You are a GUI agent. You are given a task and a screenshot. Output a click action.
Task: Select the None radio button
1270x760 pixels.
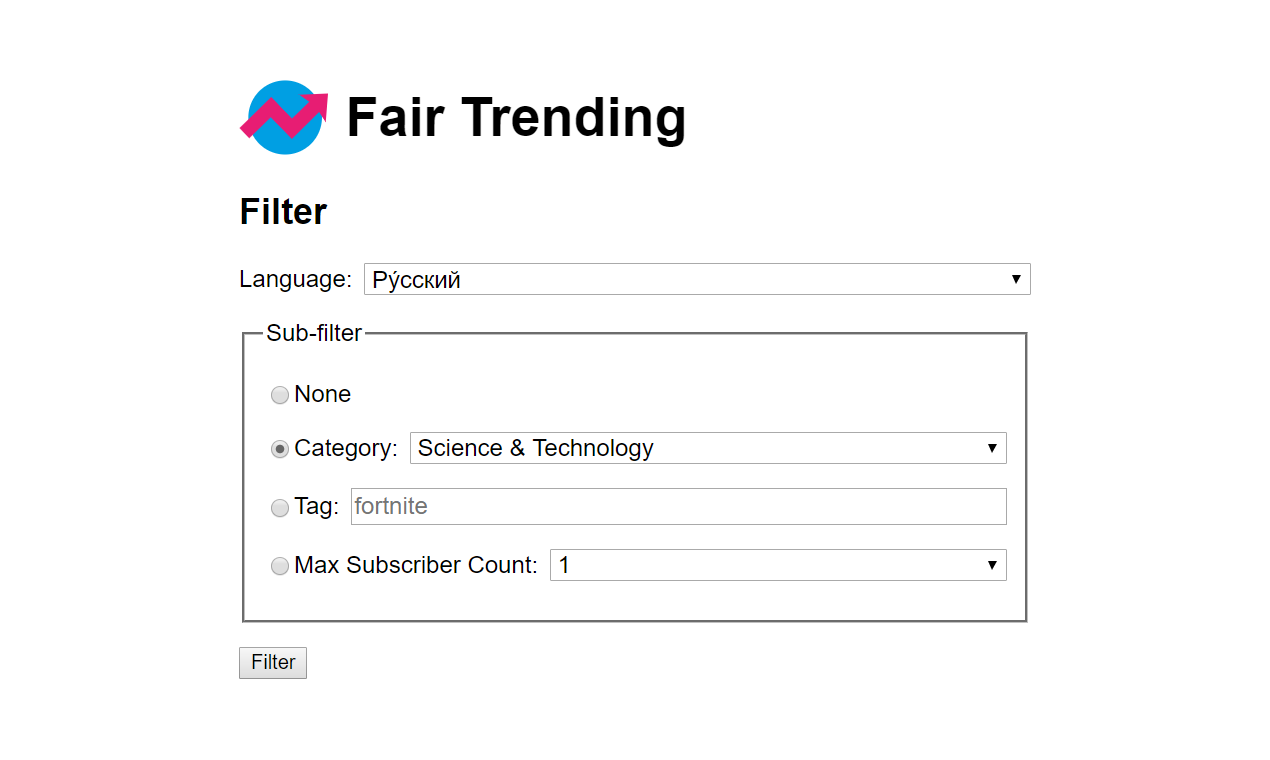pos(279,395)
